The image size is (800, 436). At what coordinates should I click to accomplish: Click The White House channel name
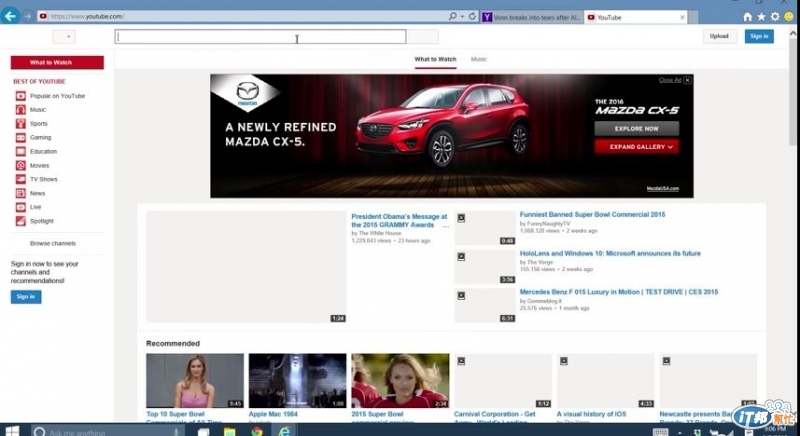coord(380,233)
